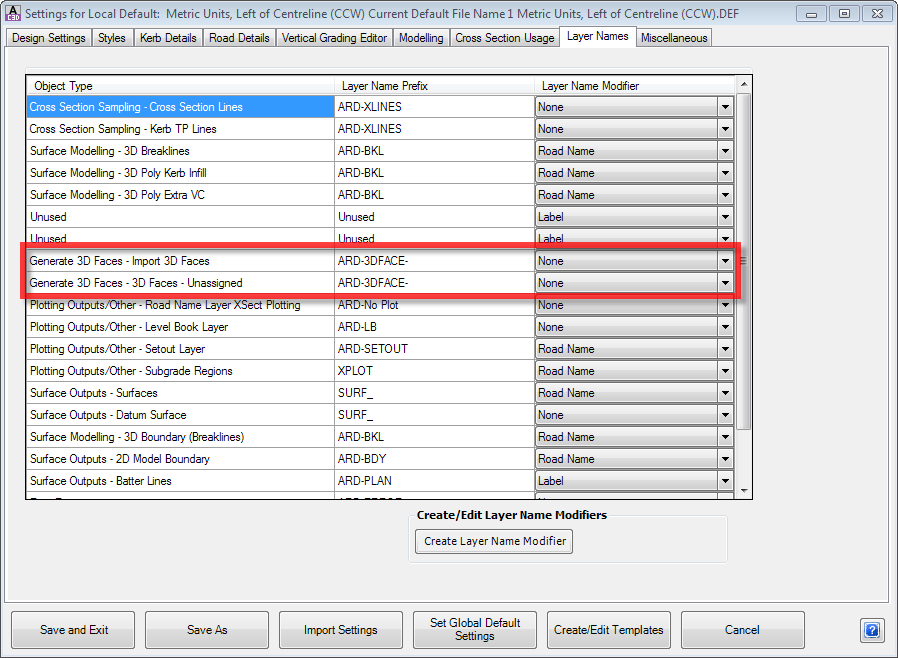Click the Import Settings button
Screen dimensions: 898x658
tap(341, 630)
